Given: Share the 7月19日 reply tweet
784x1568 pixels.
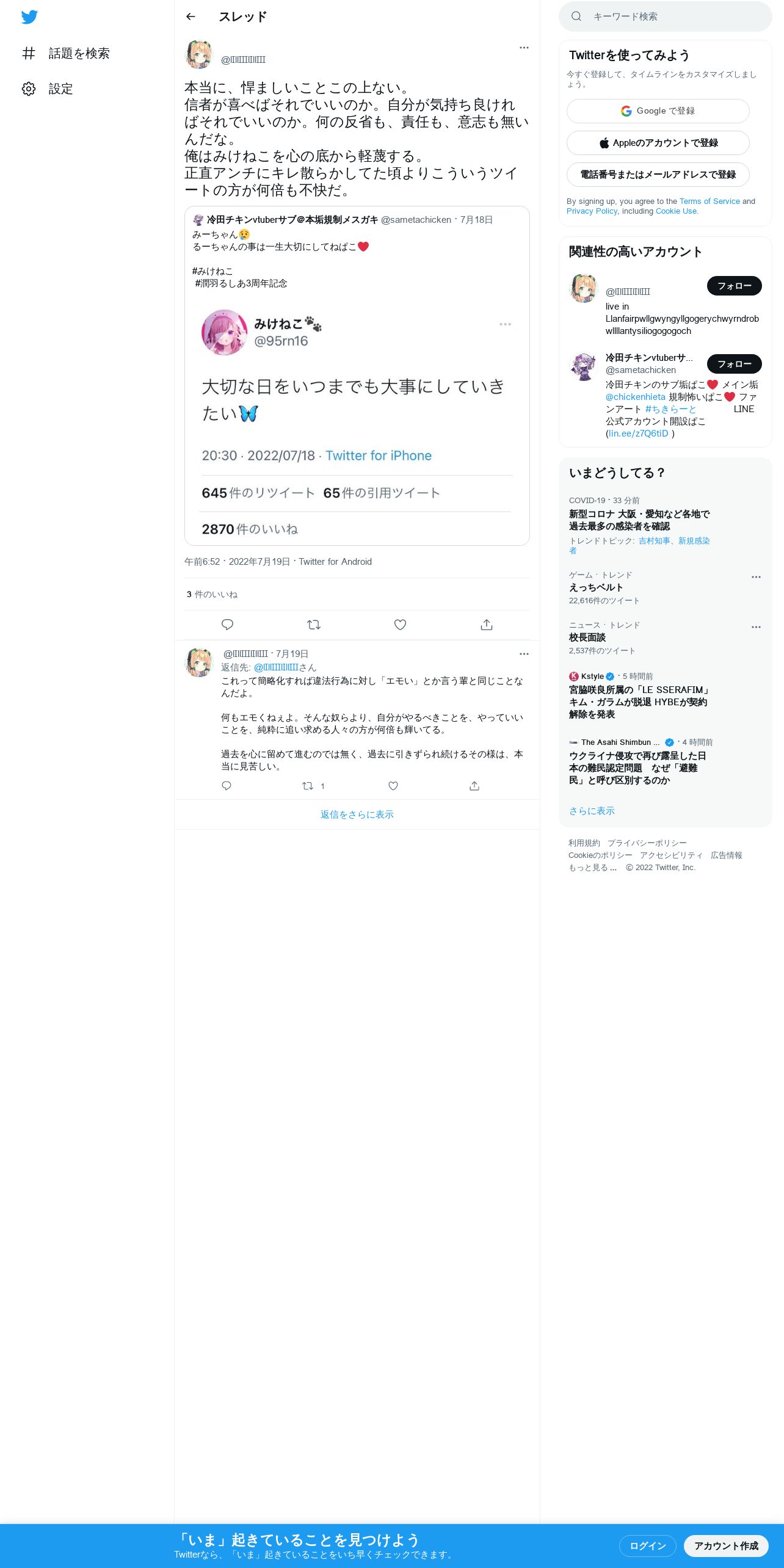Looking at the screenshot, I should 474,786.
